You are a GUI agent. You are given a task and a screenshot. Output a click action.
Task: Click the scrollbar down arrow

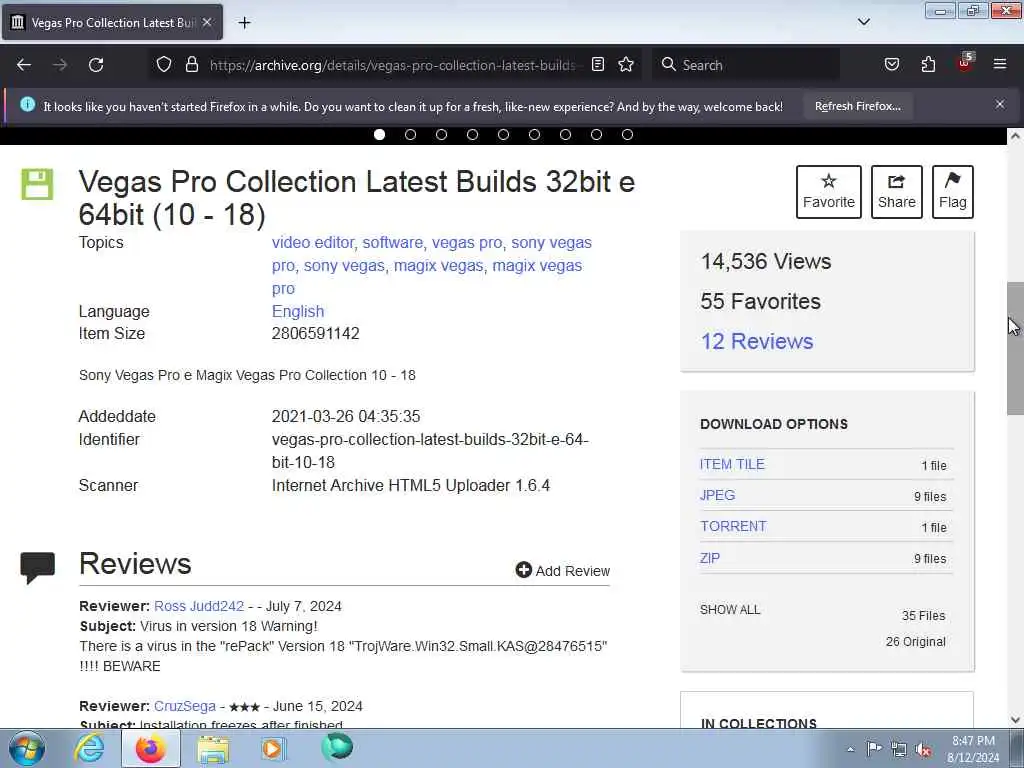1015,720
